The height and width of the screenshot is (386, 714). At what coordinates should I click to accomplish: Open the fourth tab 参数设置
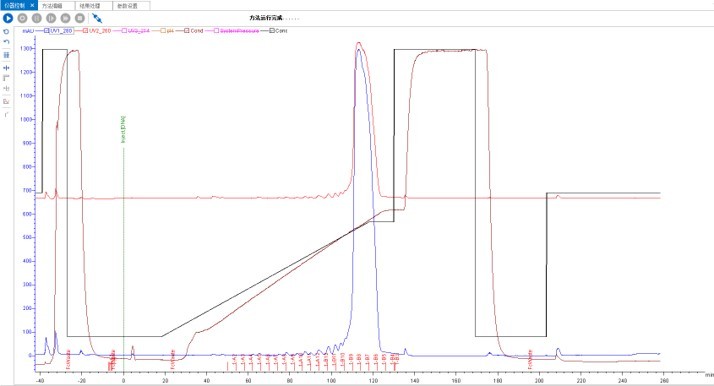(x=131, y=6)
